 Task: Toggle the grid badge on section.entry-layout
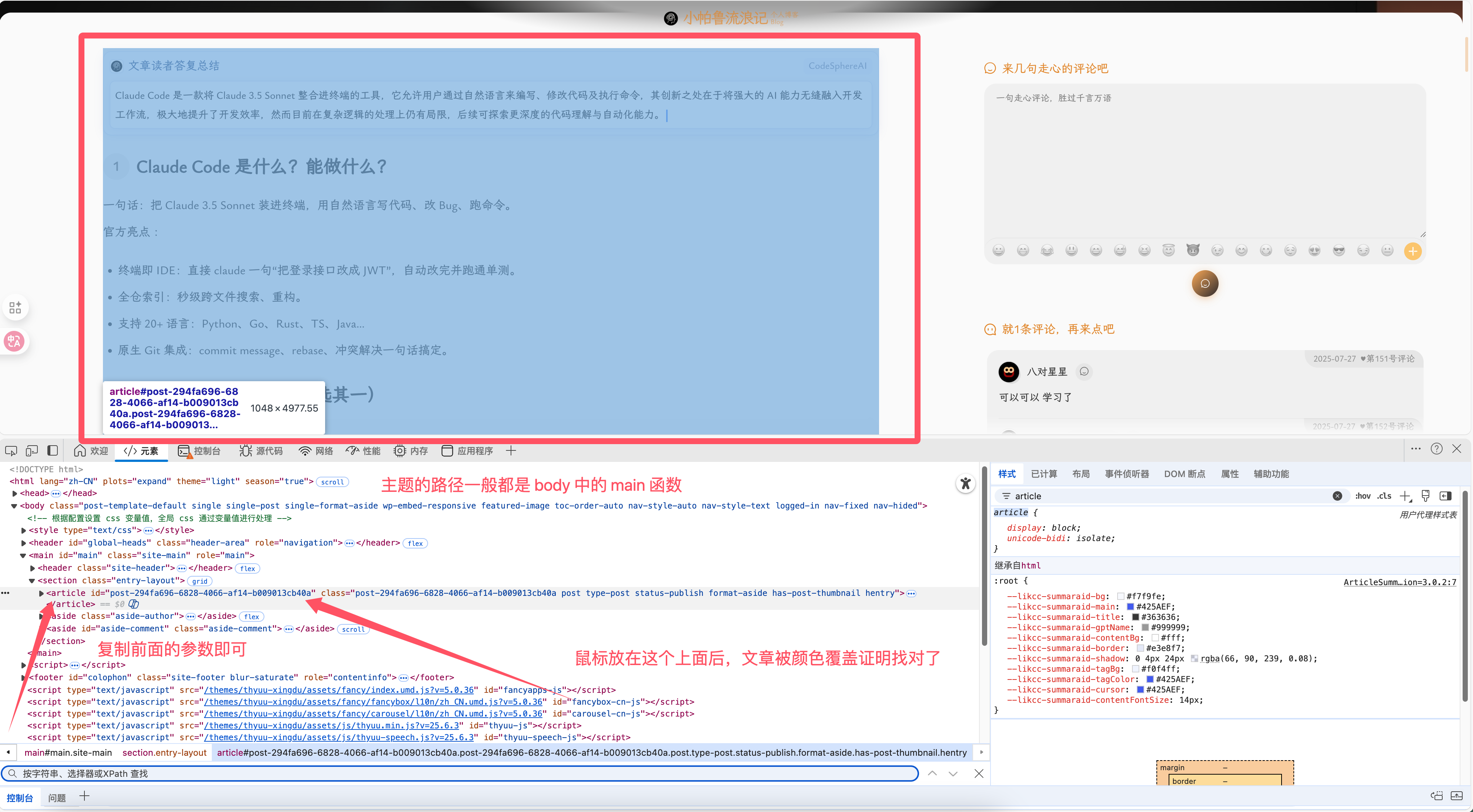(200, 581)
